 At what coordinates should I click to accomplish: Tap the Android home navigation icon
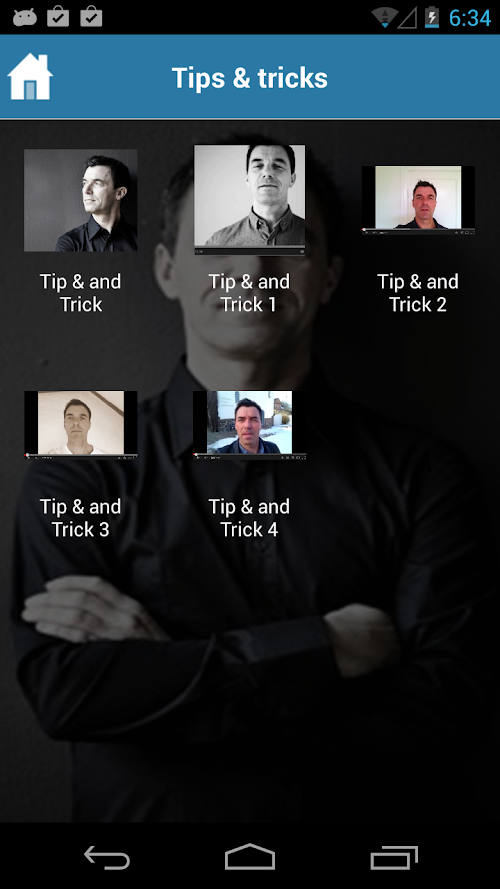coord(250,857)
